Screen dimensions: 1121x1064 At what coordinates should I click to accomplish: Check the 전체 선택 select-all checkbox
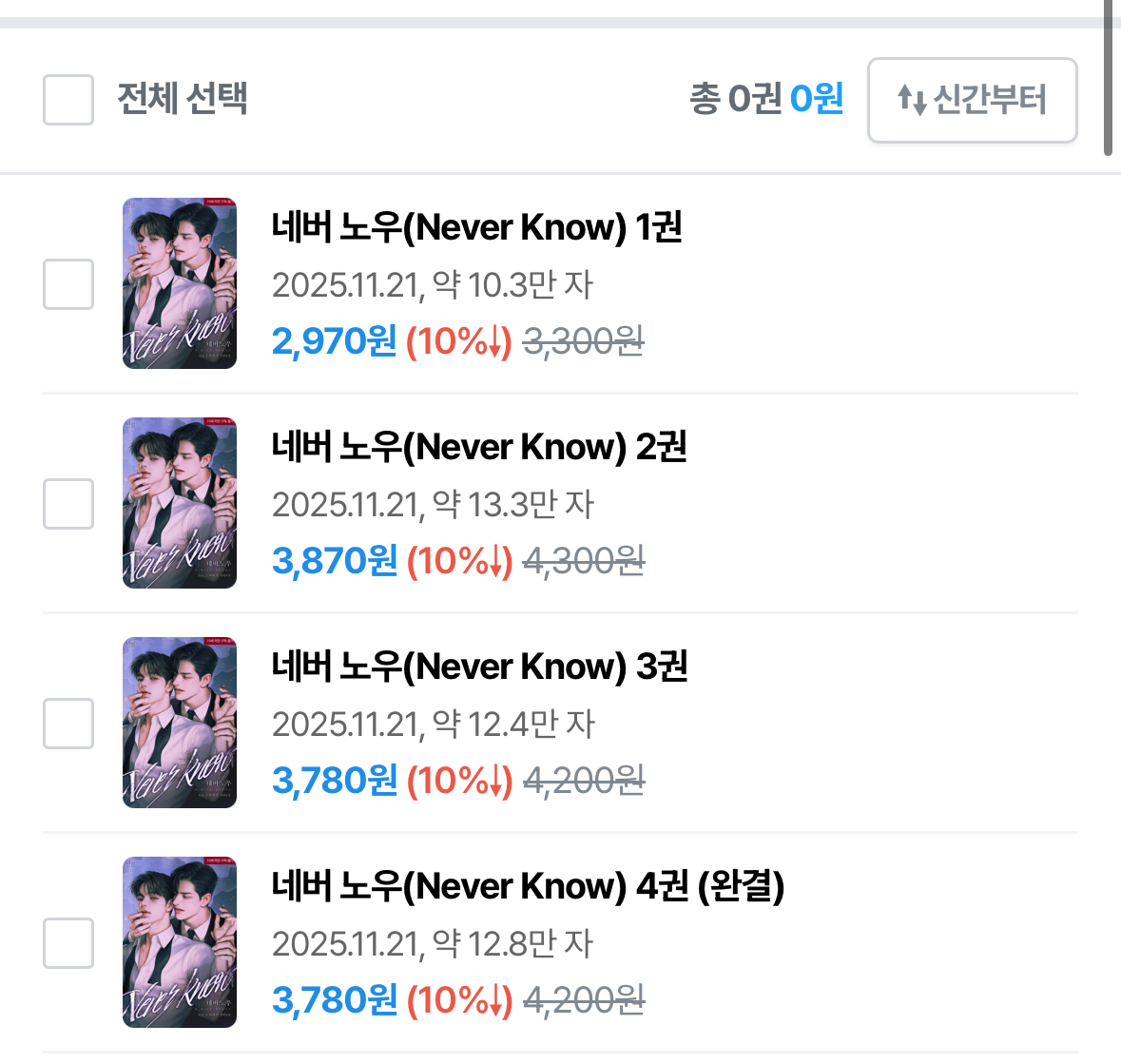pyautogui.click(x=68, y=100)
